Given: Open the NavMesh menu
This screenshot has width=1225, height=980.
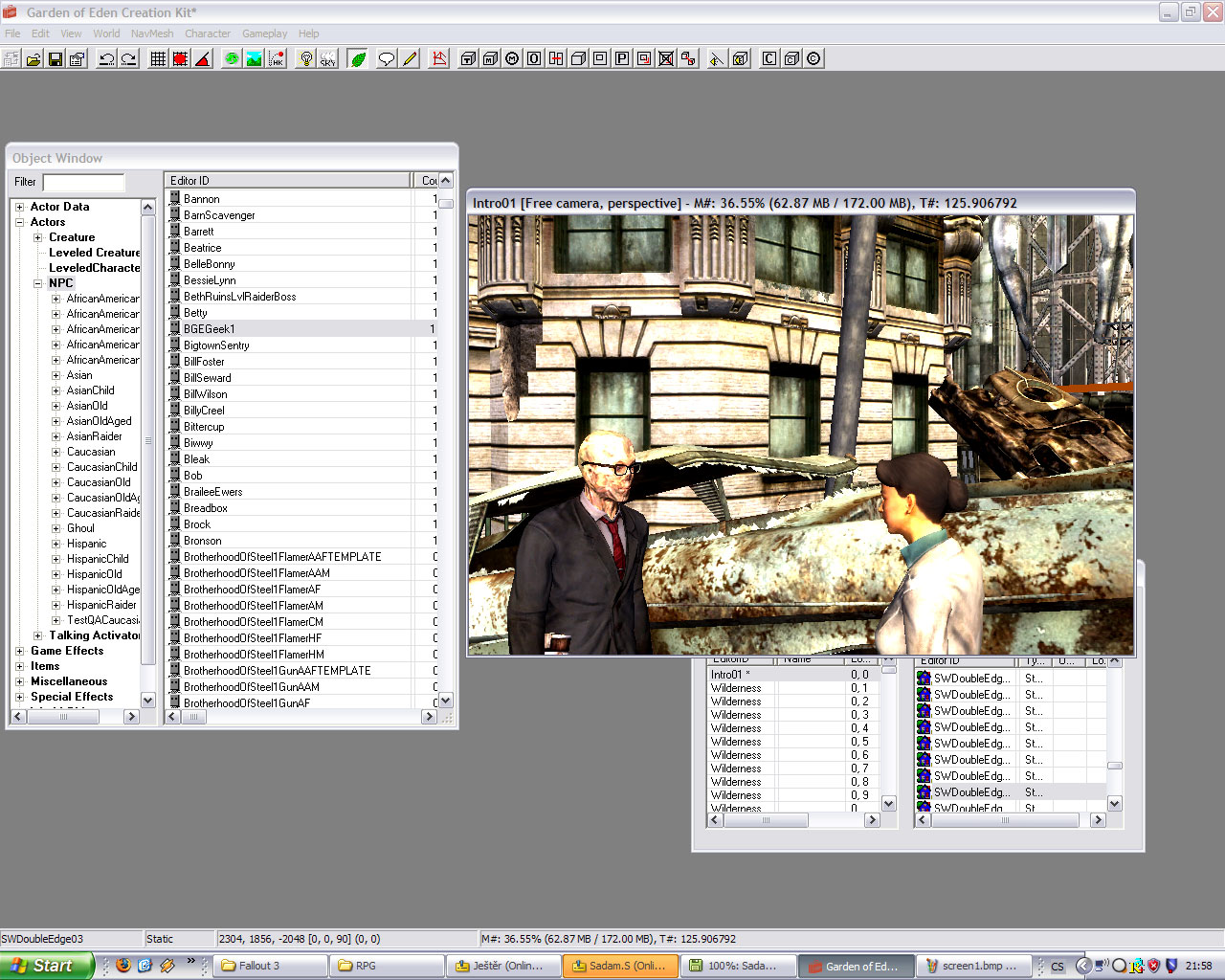Looking at the screenshot, I should pyautogui.click(x=152, y=33).
